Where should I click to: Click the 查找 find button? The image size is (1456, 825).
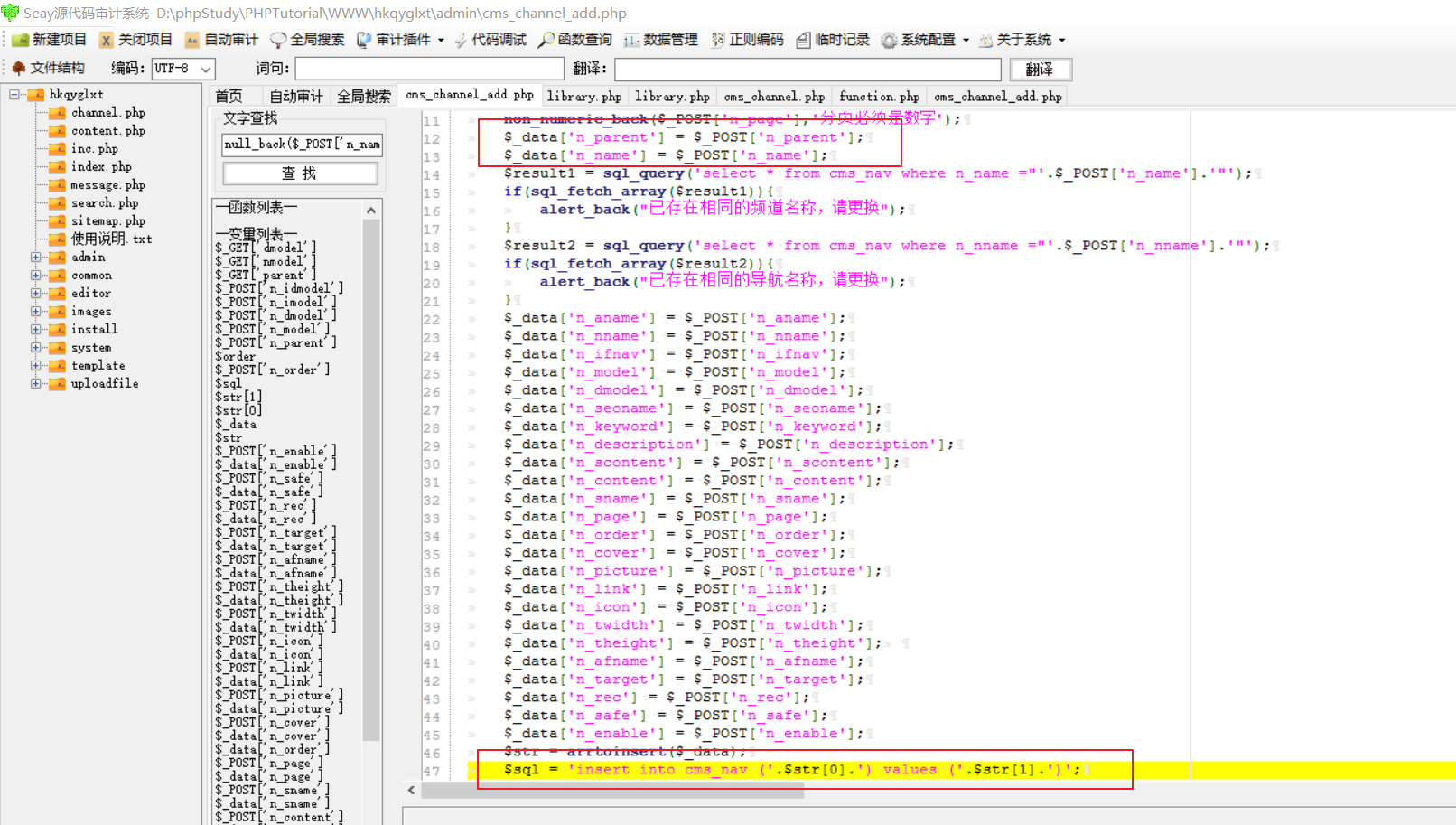pos(300,173)
